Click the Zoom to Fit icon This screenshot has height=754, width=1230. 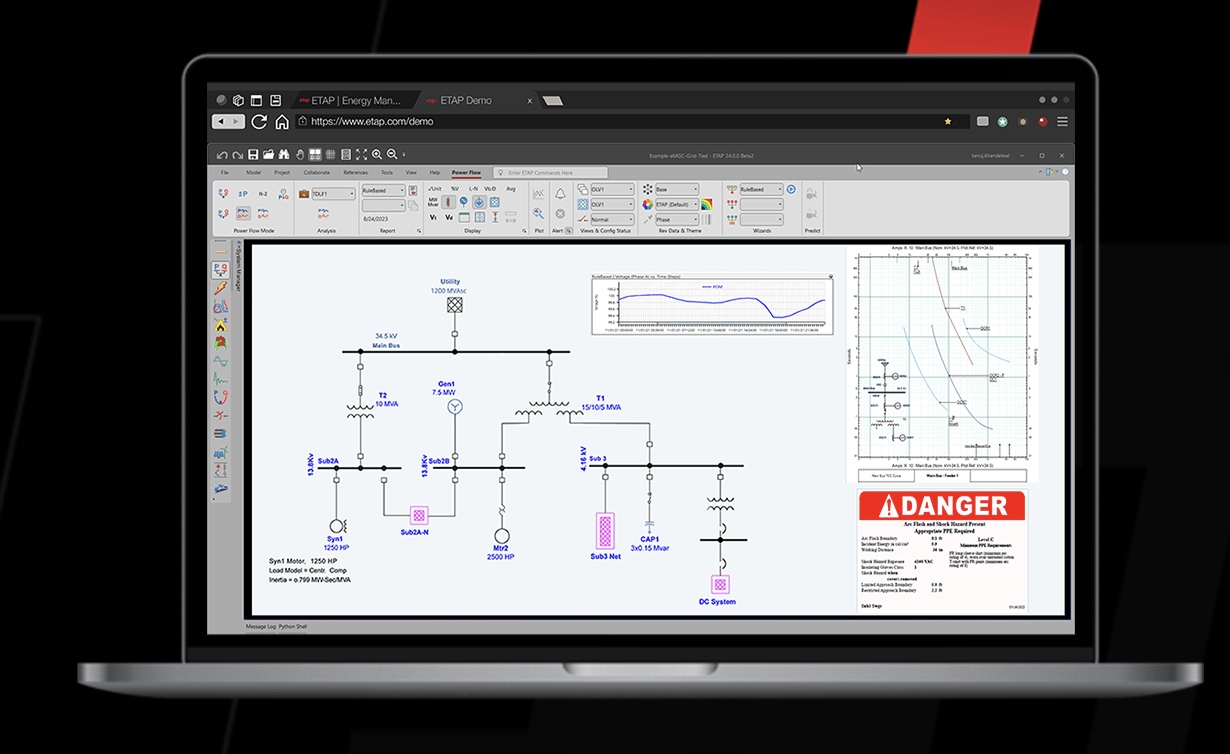(361, 154)
